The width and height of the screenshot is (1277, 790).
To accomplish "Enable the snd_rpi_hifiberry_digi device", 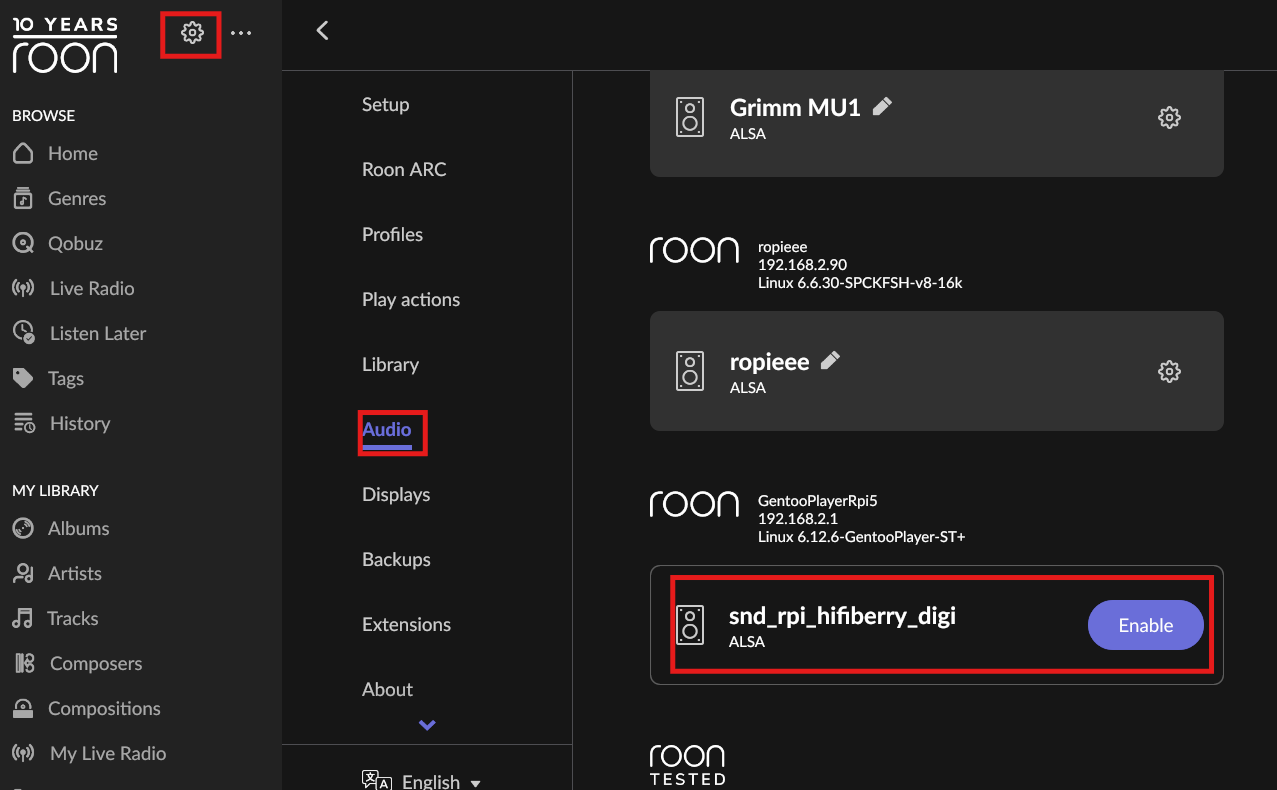I will (1145, 625).
